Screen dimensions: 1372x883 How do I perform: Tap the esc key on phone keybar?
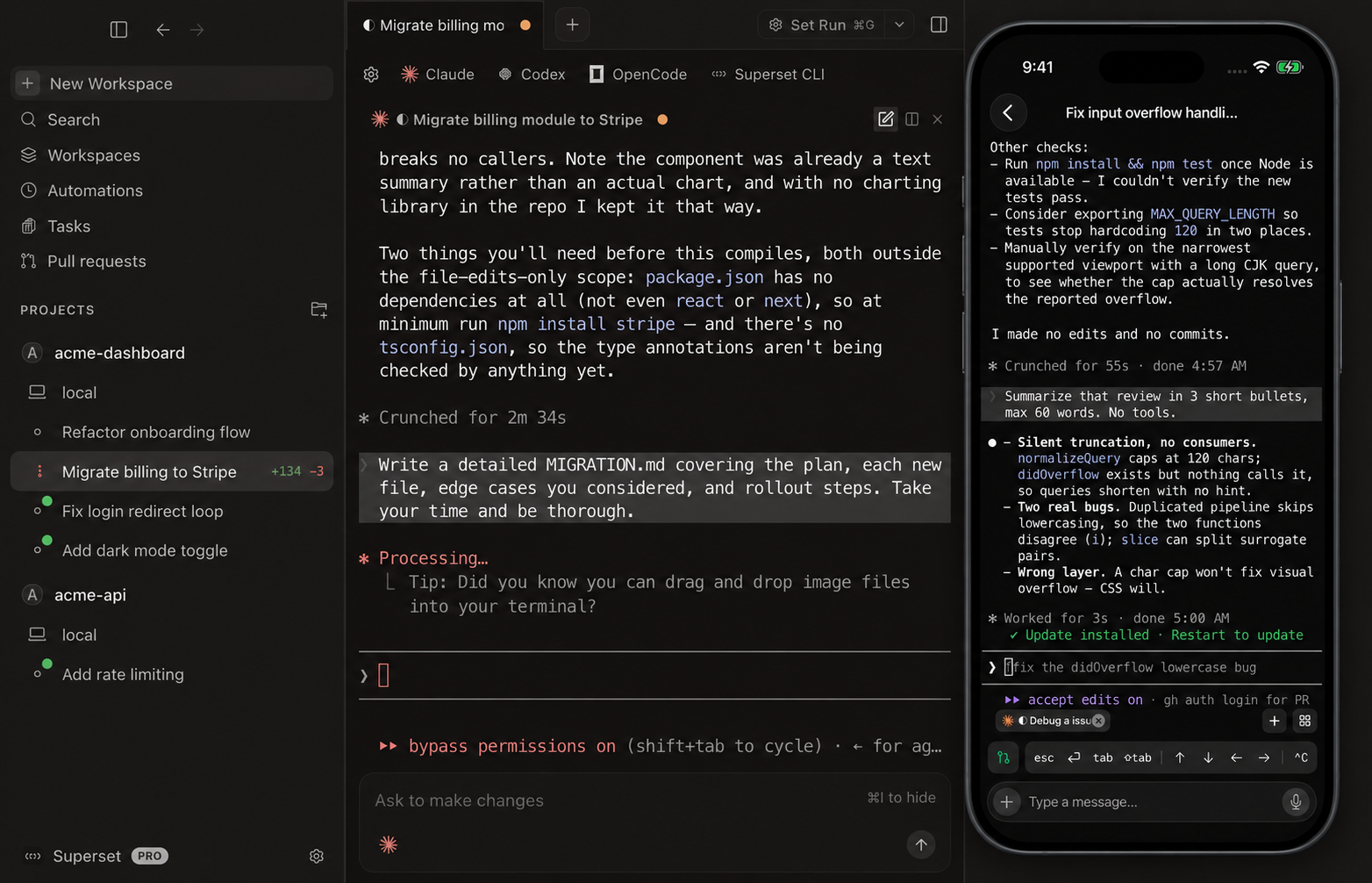pyautogui.click(x=1044, y=757)
